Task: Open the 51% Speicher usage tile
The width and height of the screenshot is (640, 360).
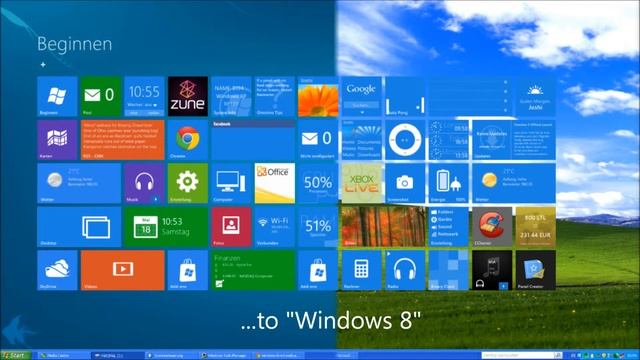Action: (318, 227)
